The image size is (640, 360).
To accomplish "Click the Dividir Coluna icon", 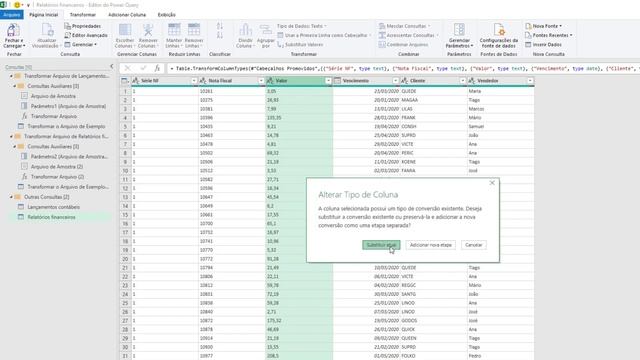I will click(245, 31).
